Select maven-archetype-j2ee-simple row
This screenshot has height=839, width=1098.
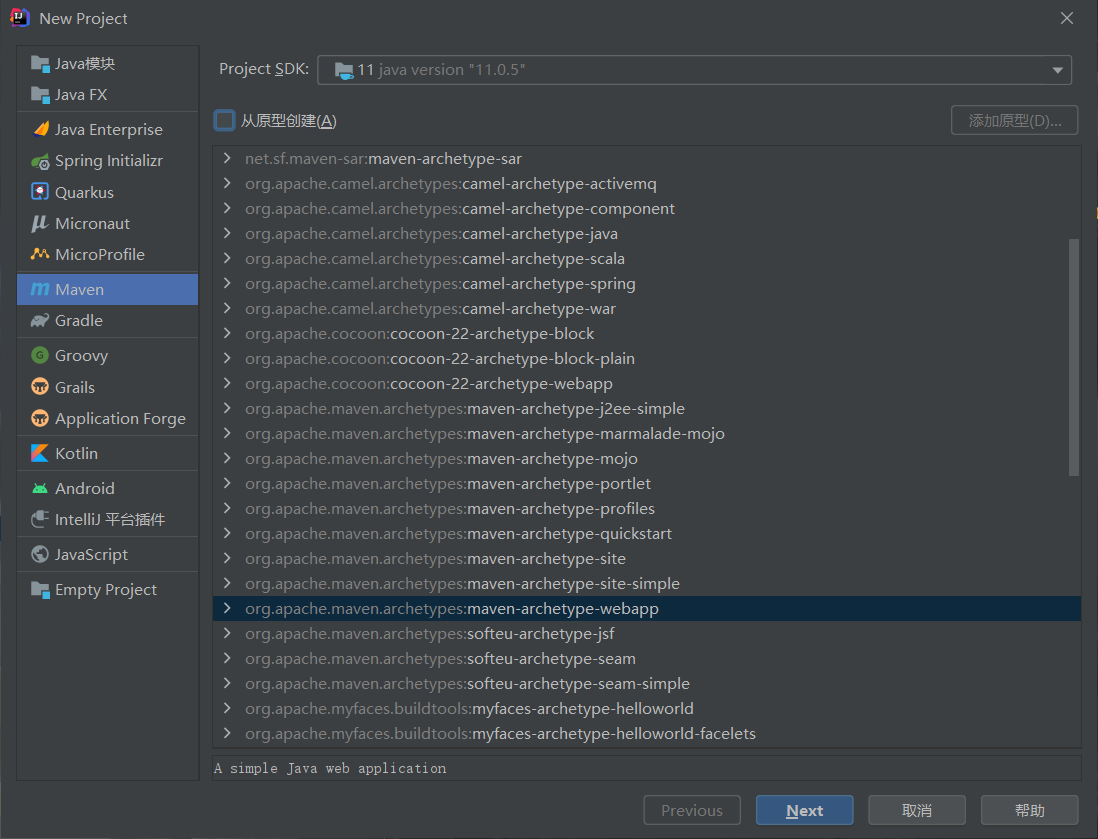point(646,408)
